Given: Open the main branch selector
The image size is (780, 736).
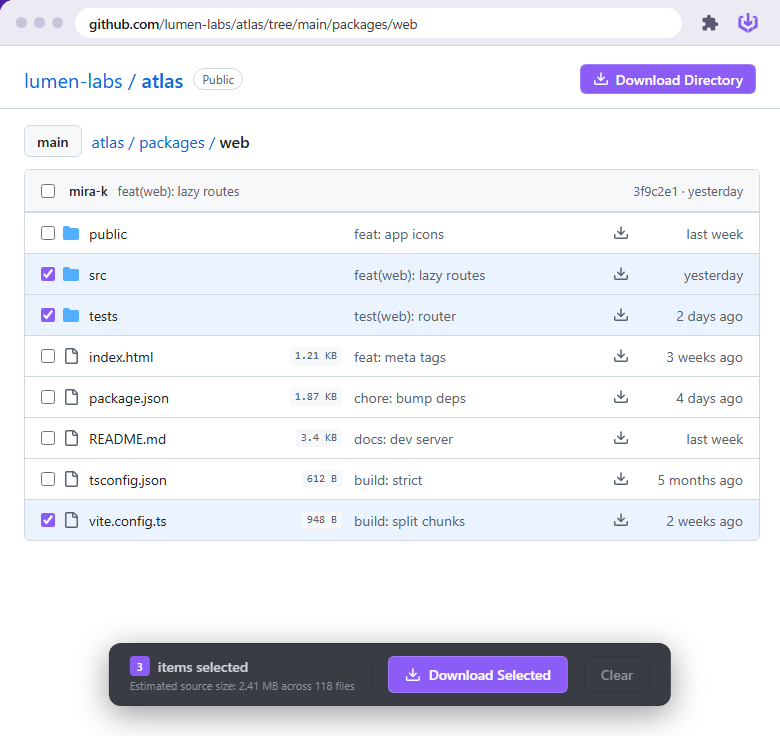Looking at the screenshot, I should 53,142.
